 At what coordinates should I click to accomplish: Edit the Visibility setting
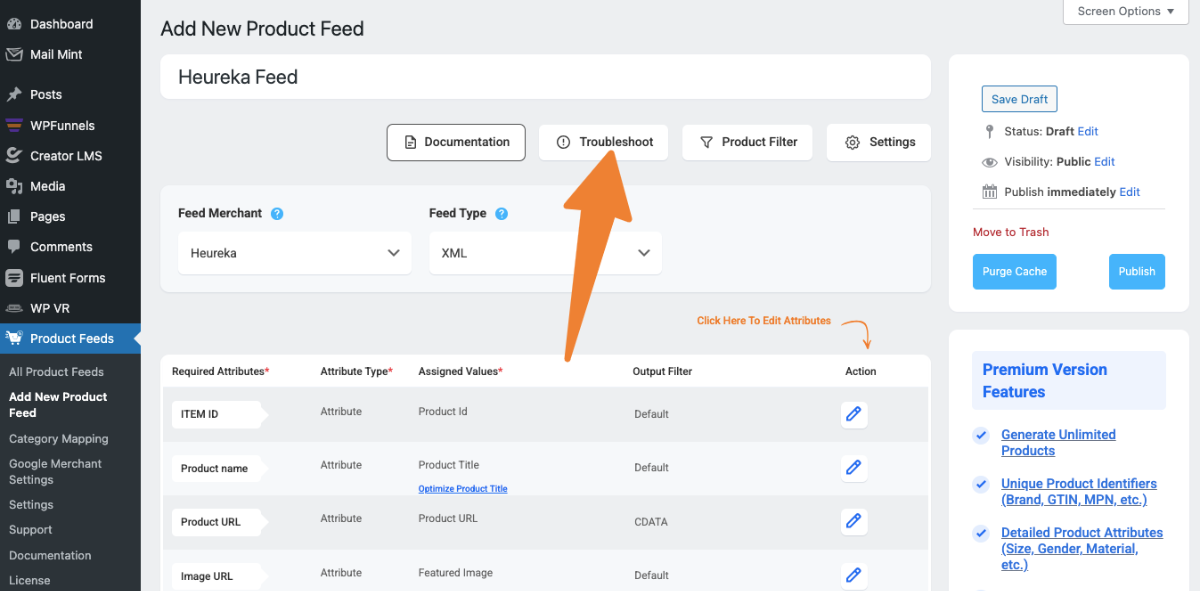click(x=1104, y=161)
